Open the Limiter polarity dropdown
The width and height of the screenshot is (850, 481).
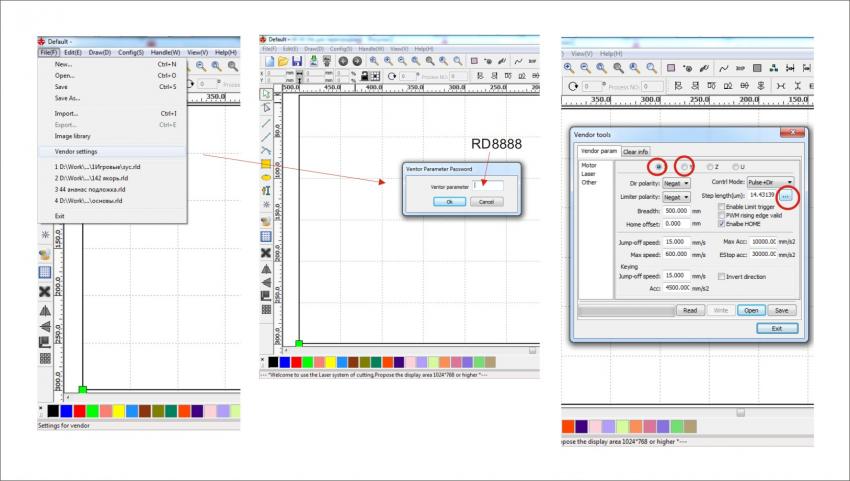[677, 197]
